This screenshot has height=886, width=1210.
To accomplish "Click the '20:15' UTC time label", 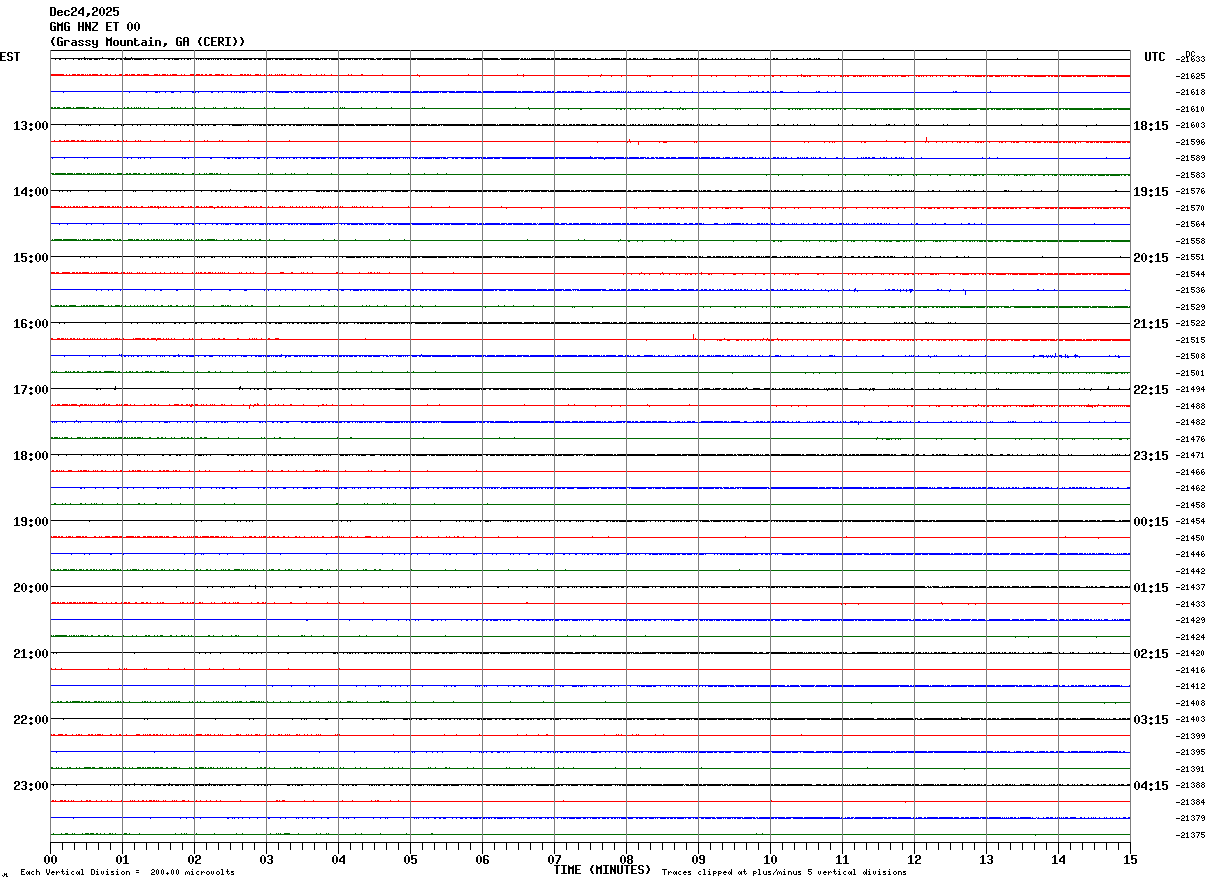I will (x=1150, y=258).
